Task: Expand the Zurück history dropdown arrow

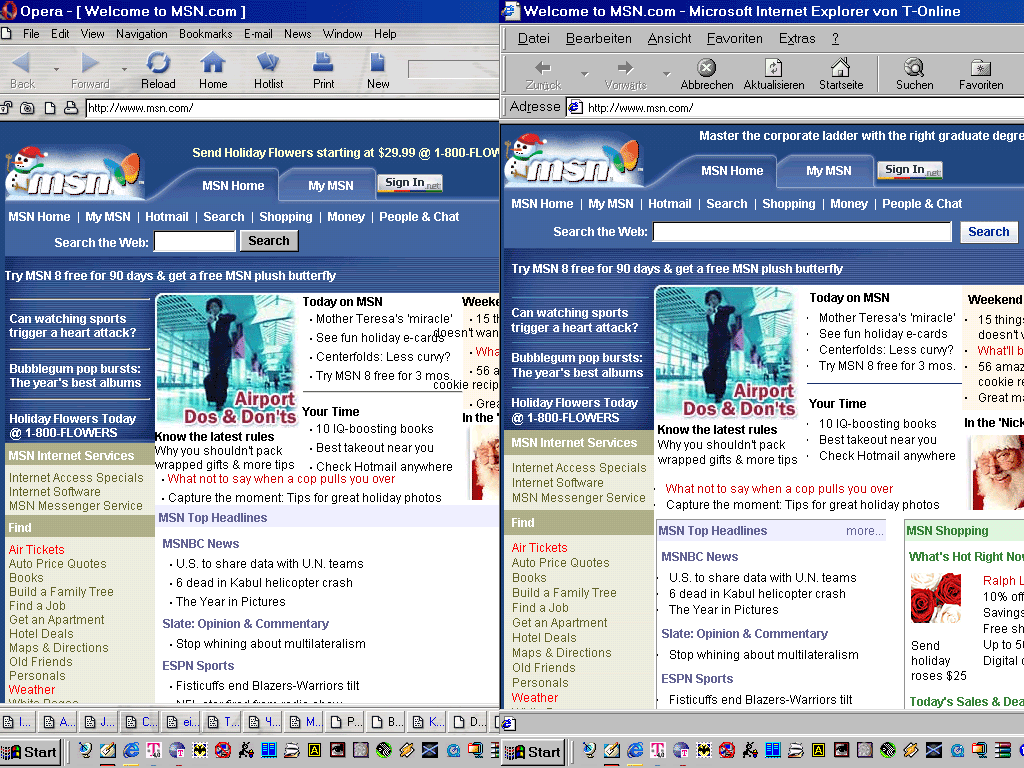Action: (x=584, y=74)
